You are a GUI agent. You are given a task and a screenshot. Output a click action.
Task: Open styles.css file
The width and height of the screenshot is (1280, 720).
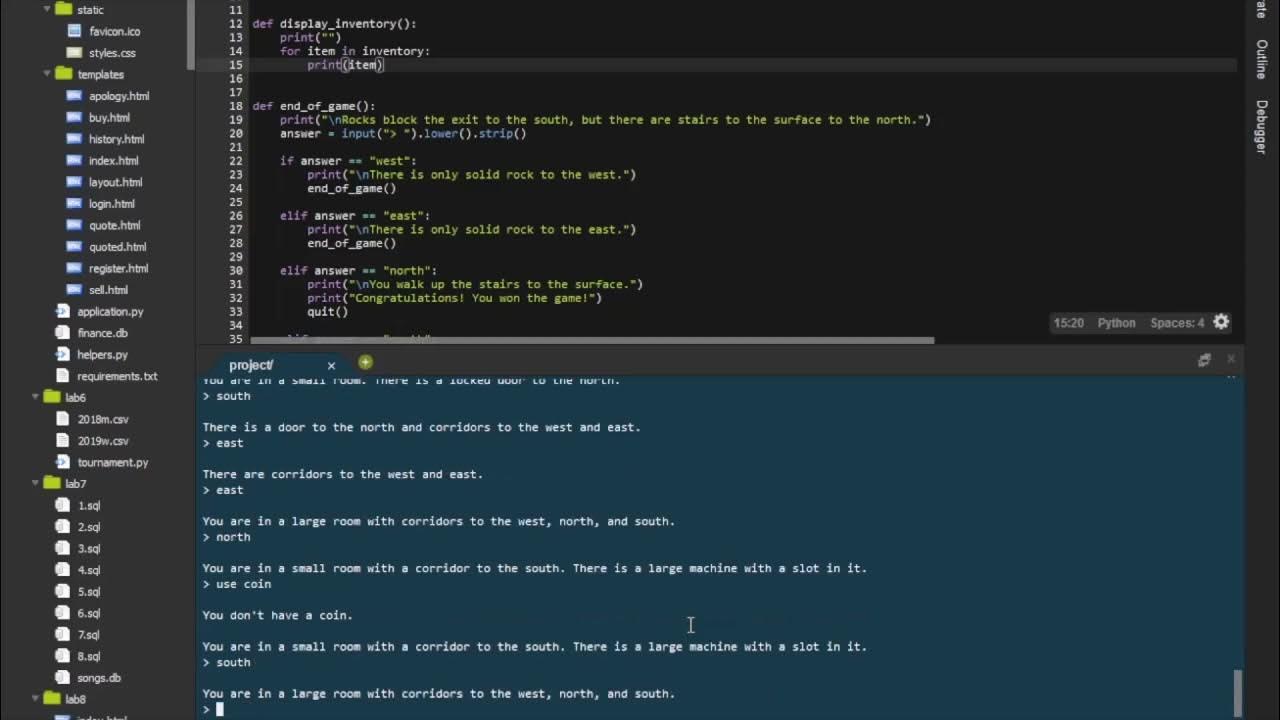(x=112, y=53)
